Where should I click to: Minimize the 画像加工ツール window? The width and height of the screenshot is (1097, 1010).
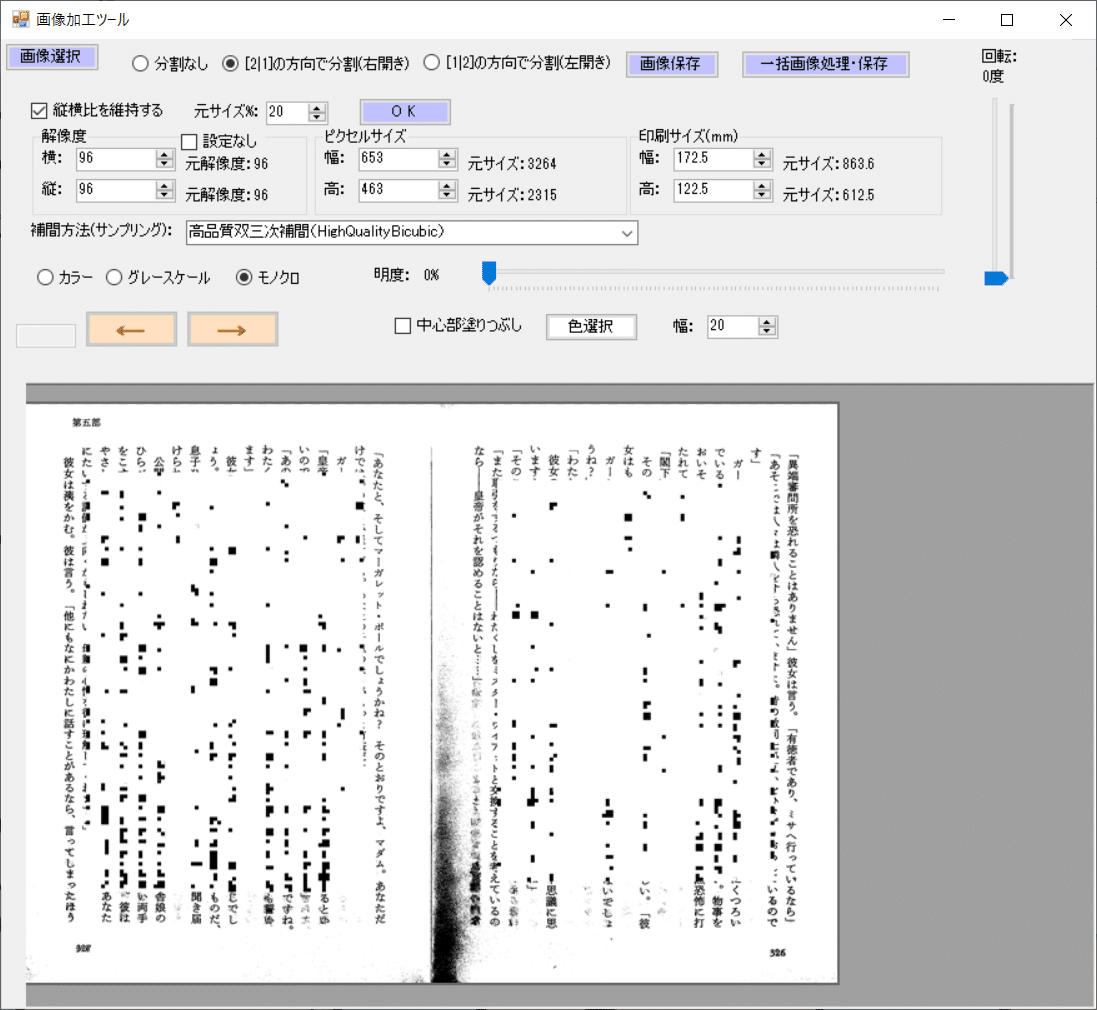[x=949, y=20]
